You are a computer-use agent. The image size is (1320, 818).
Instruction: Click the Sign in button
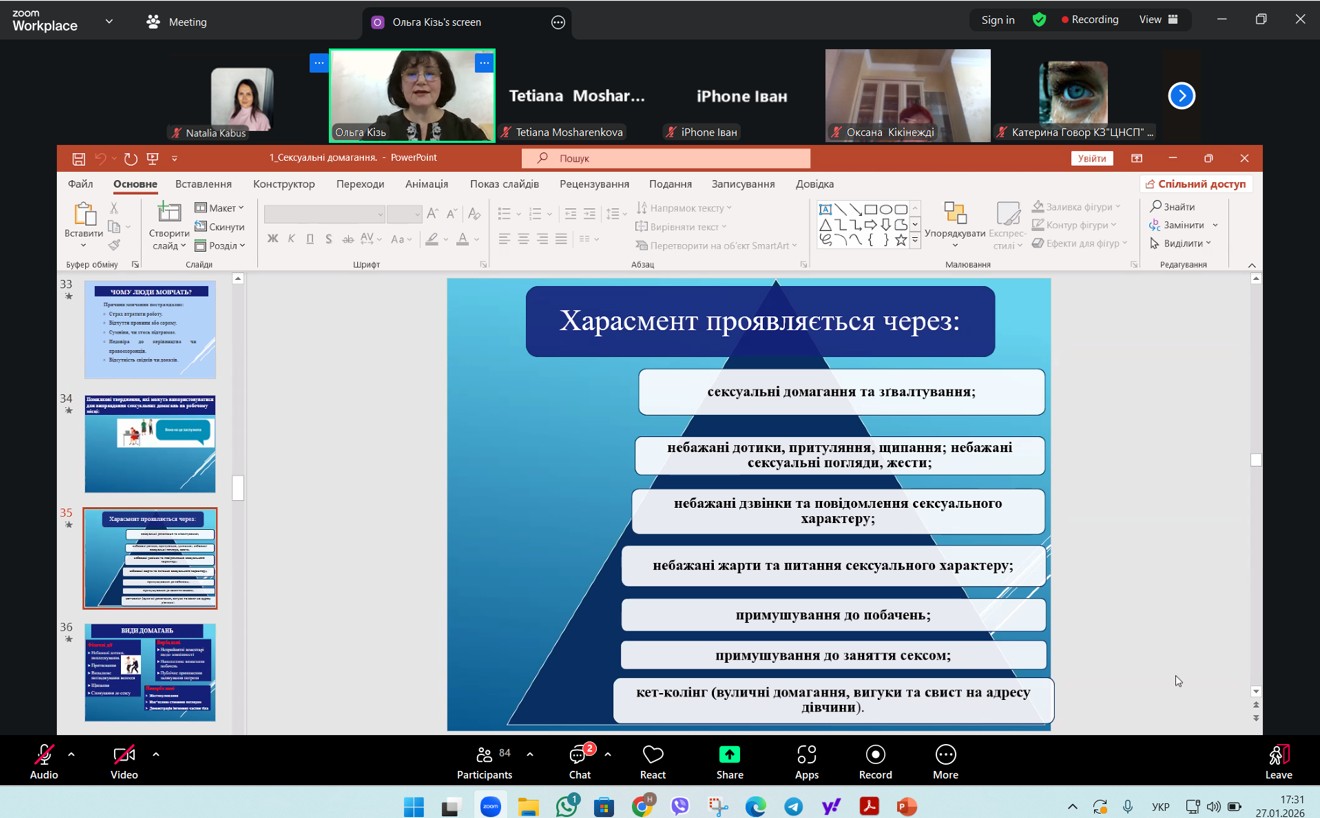pos(997,20)
